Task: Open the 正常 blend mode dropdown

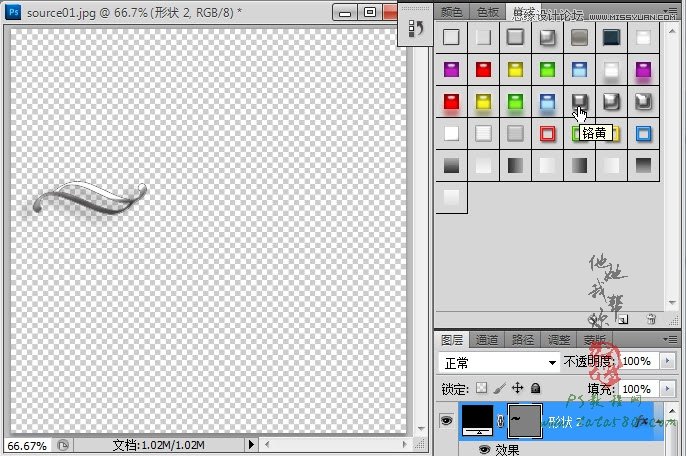Action: click(499, 362)
